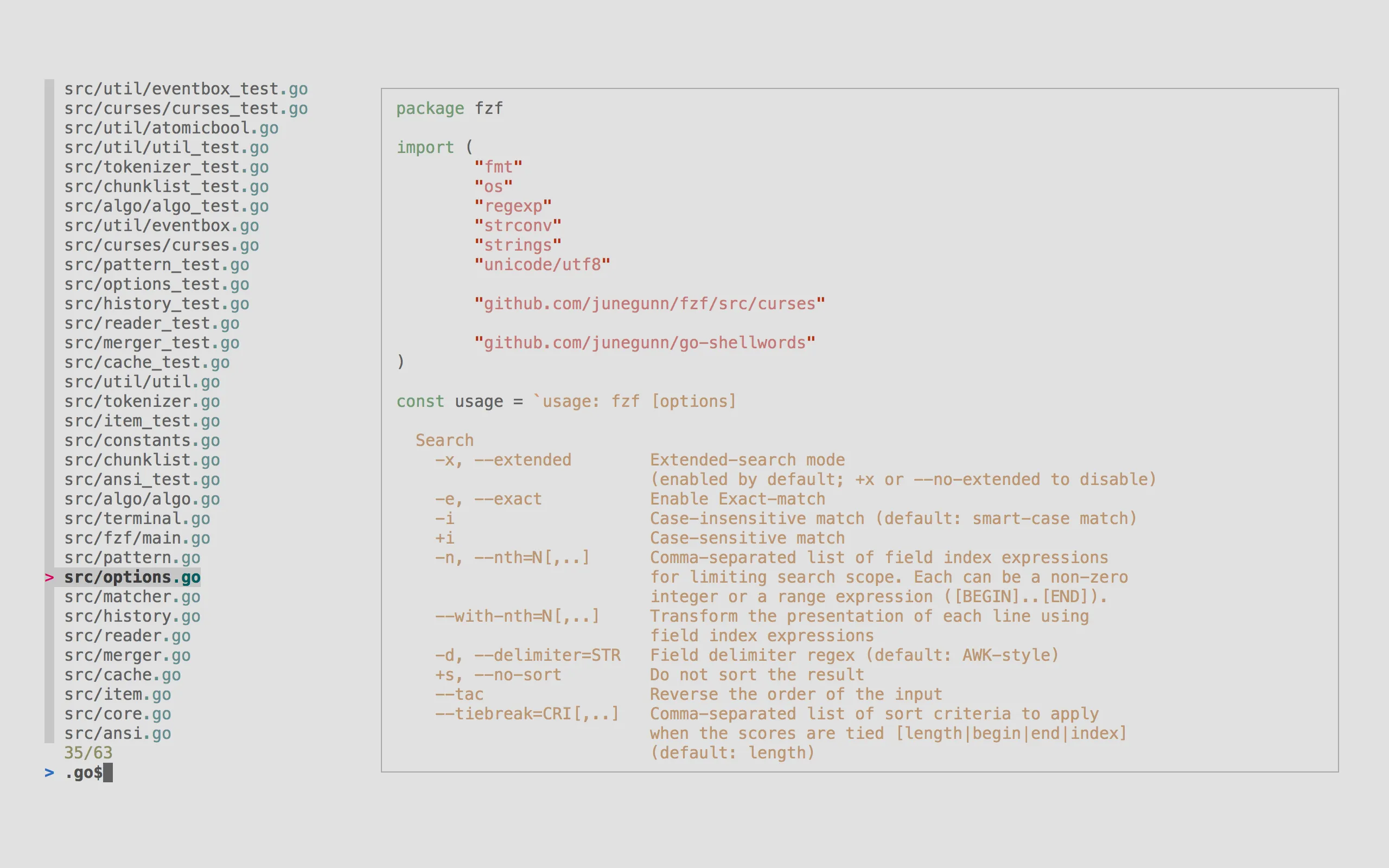
Task: Select src/history.go file entry
Action: coord(132,616)
